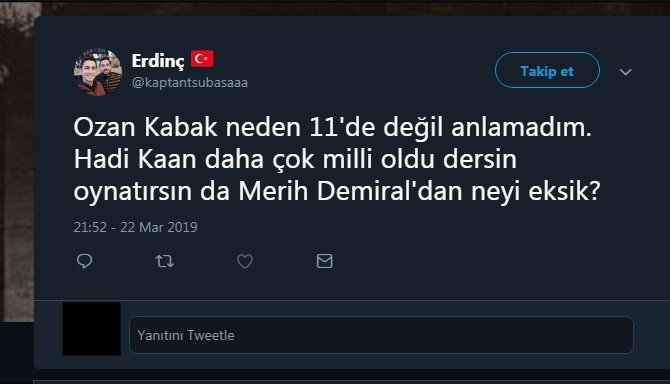Open the tweet options chevron menu

(626, 72)
